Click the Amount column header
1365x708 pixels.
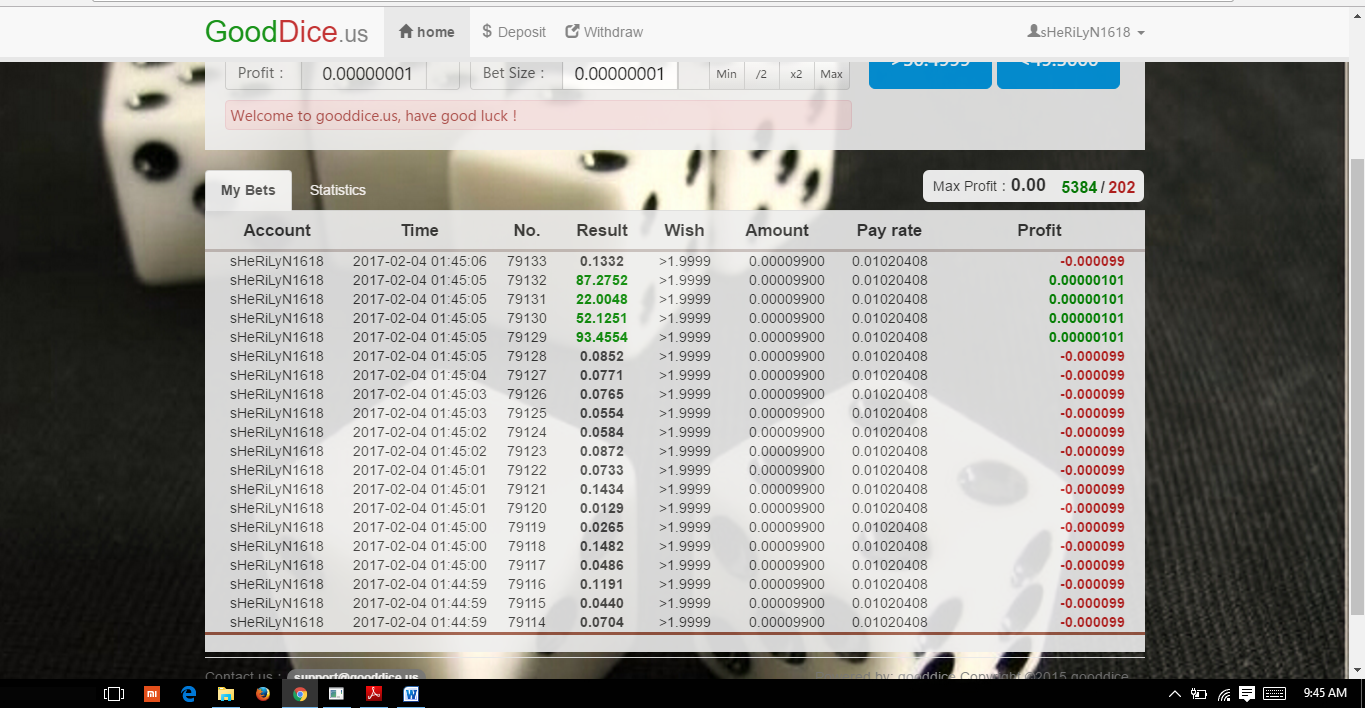click(777, 230)
